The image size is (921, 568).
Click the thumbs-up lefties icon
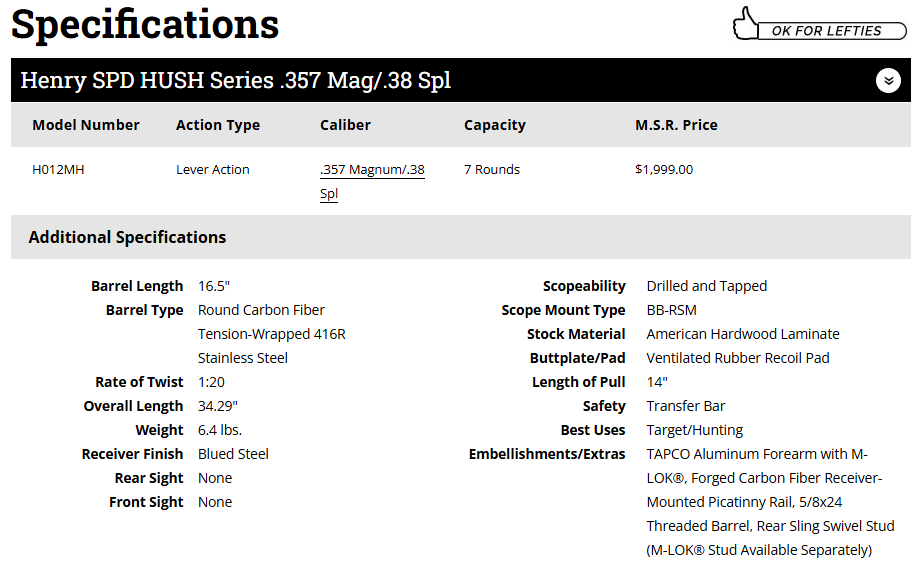point(747,24)
